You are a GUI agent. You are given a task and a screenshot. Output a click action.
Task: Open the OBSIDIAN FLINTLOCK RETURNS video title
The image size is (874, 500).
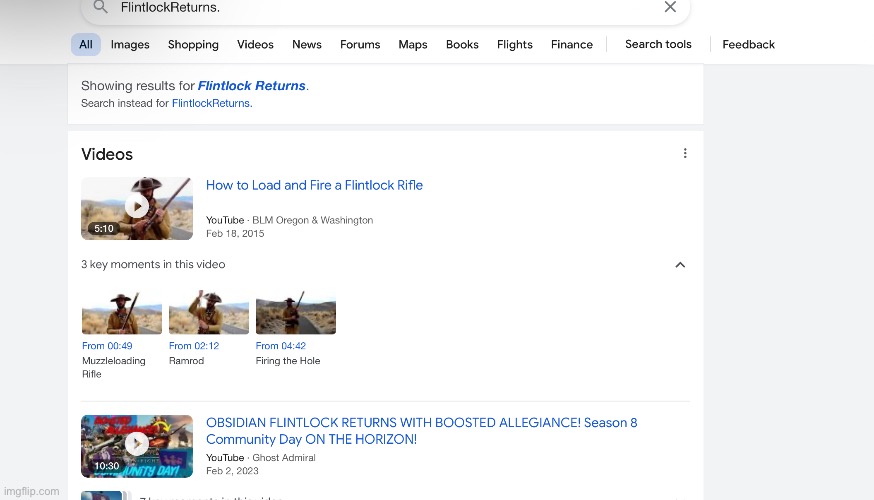tap(421, 431)
